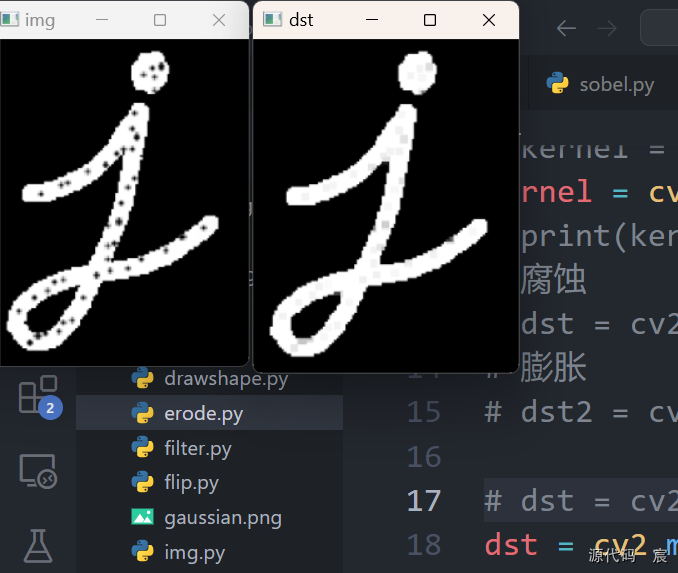Open drawshape.py in the file explorer
678x573 pixels.
(x=226, y=379)
